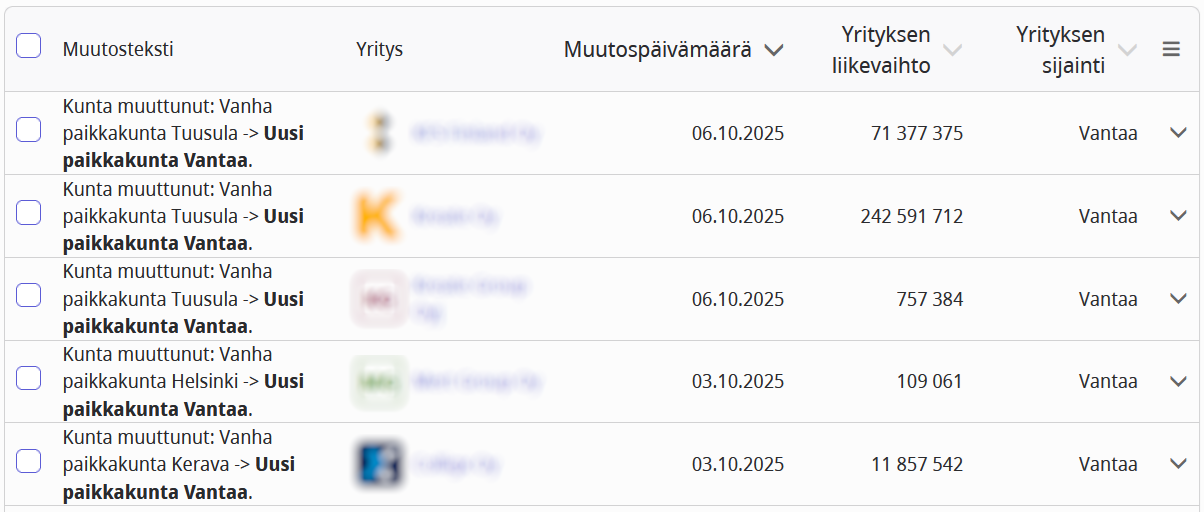Open the table column settings hamburger menu
The width and height of the screenshot is (1204, 512).
[x=1171, y=49]
